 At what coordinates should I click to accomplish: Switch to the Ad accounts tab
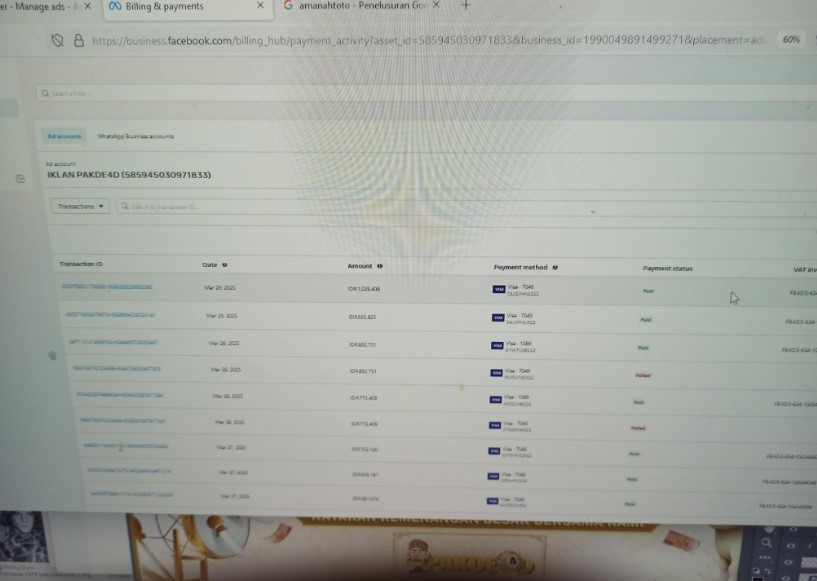click(64, 135)
